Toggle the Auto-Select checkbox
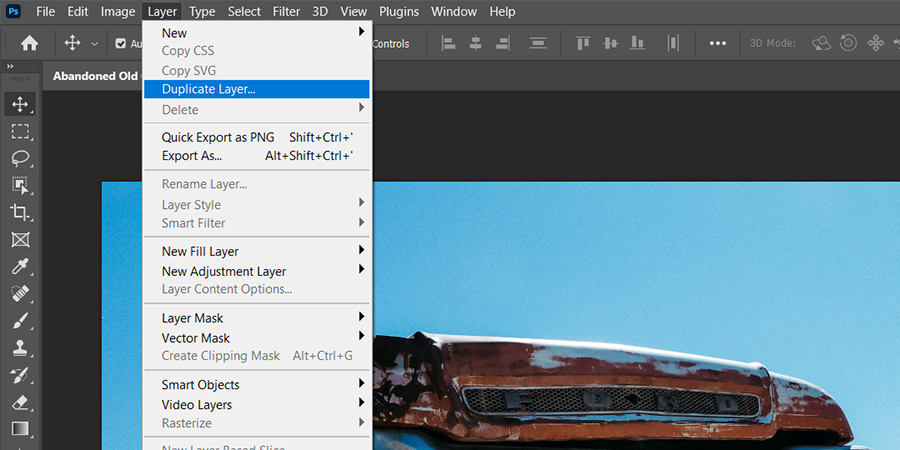 (121, 44)
